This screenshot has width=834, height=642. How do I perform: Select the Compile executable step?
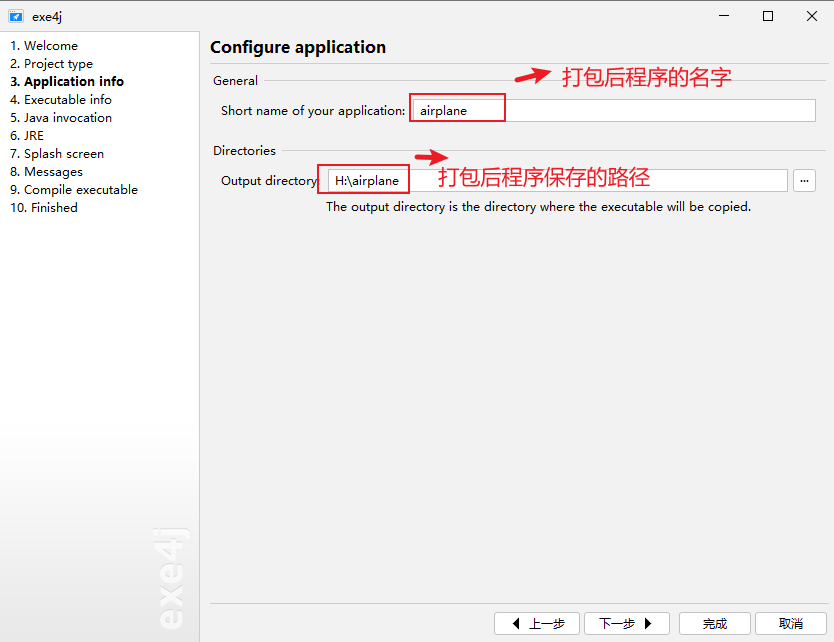point(74,190)
